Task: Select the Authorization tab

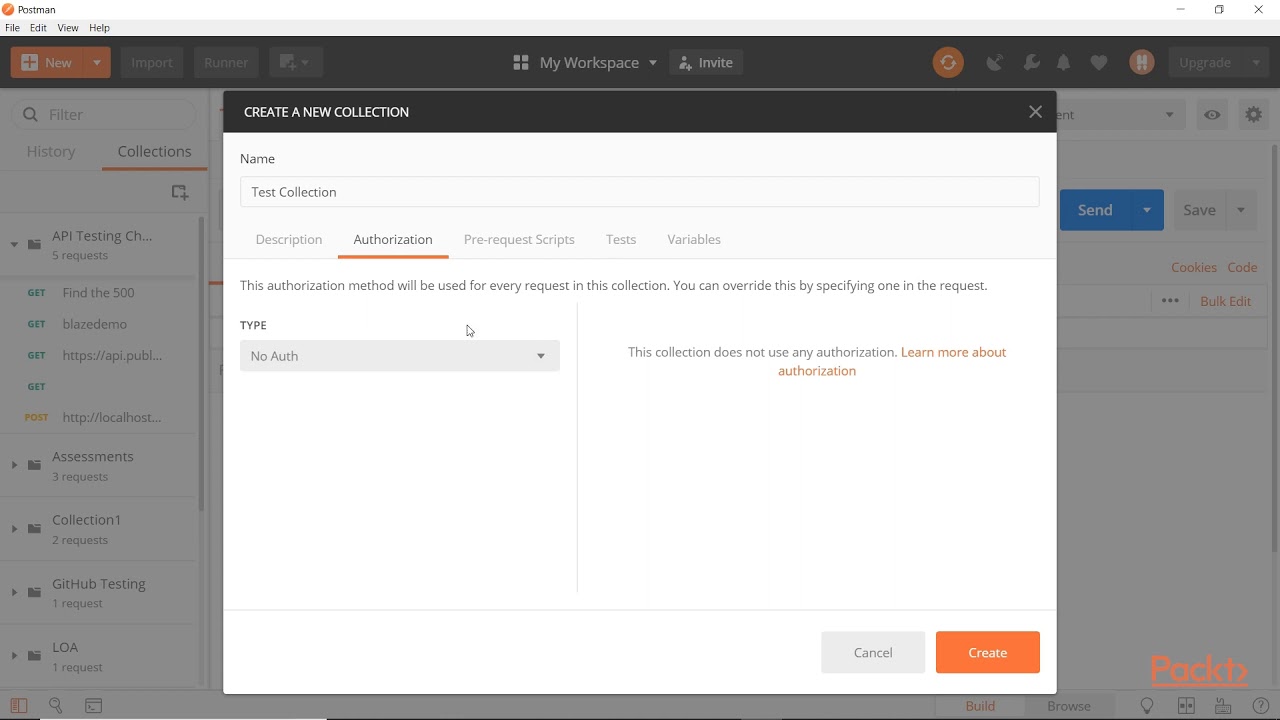Action: pyautogui.click(x=393, y=240)
